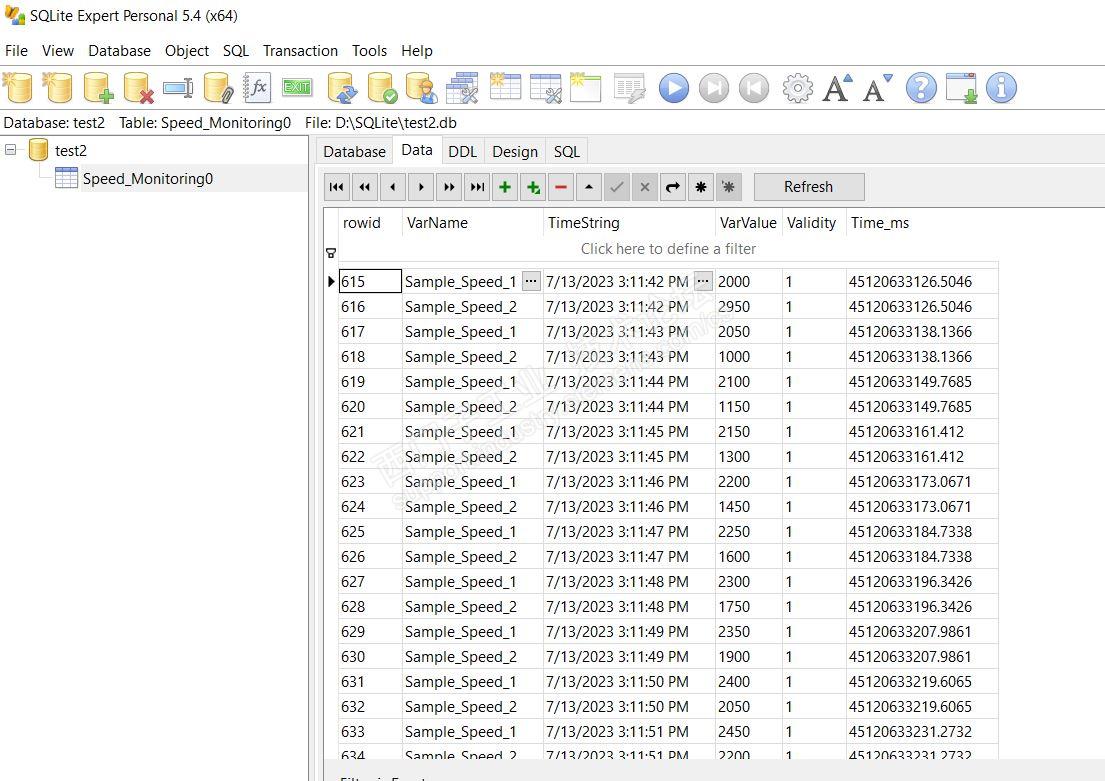1105x781 pixels.
Task: Click the window with green download arrow icon
Action: pos(961,88)
